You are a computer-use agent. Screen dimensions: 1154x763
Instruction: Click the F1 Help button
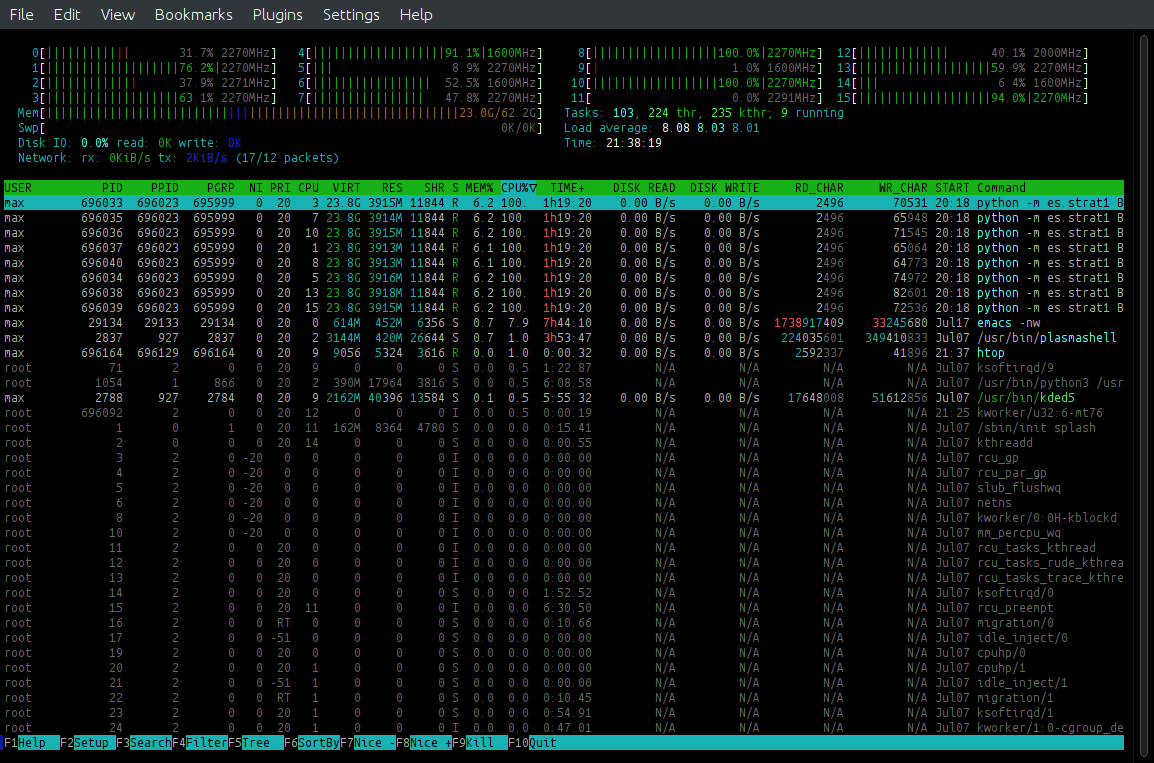coord(31,743)
